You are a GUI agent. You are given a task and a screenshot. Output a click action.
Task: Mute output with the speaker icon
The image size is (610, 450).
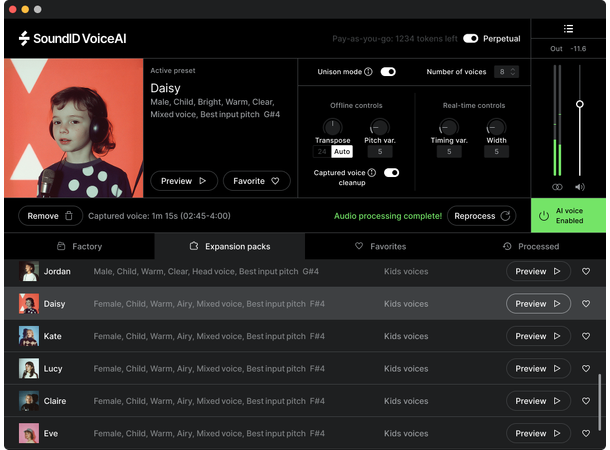pos(580,187)
